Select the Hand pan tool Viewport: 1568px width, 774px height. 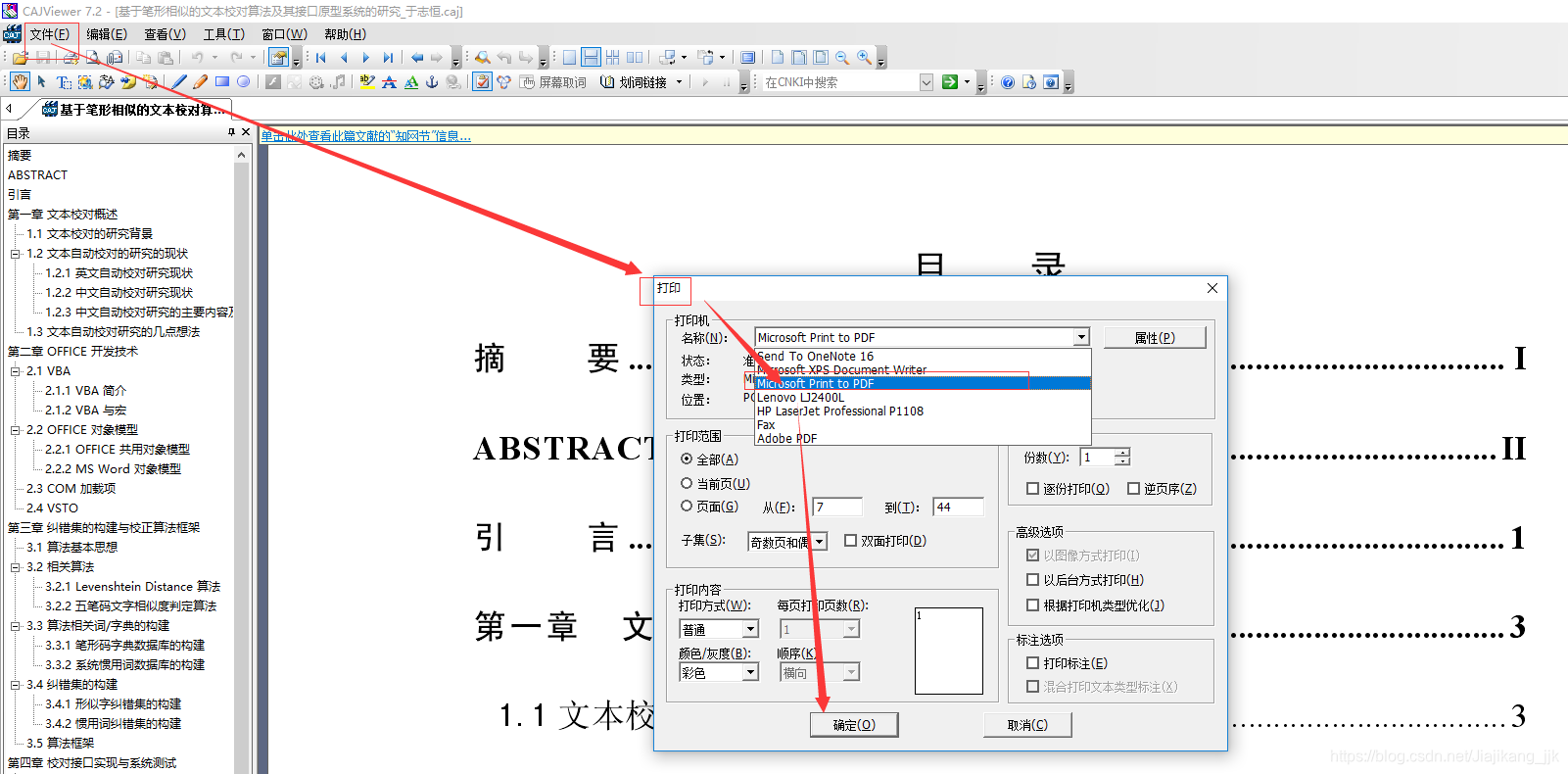click(20, 81)
